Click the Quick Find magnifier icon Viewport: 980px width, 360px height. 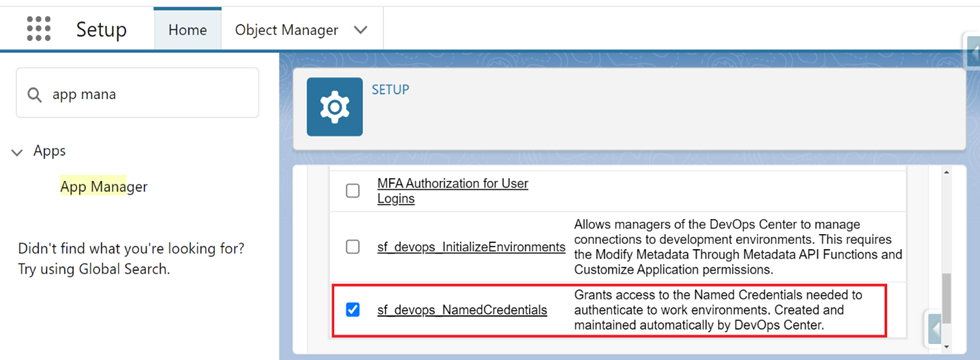(34, 94)
